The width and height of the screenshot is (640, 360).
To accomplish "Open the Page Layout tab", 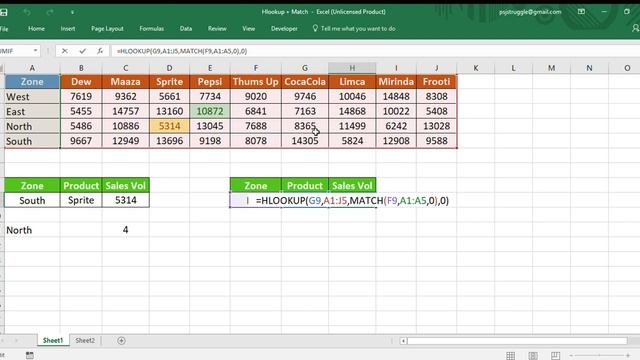I will pos(107,29).
